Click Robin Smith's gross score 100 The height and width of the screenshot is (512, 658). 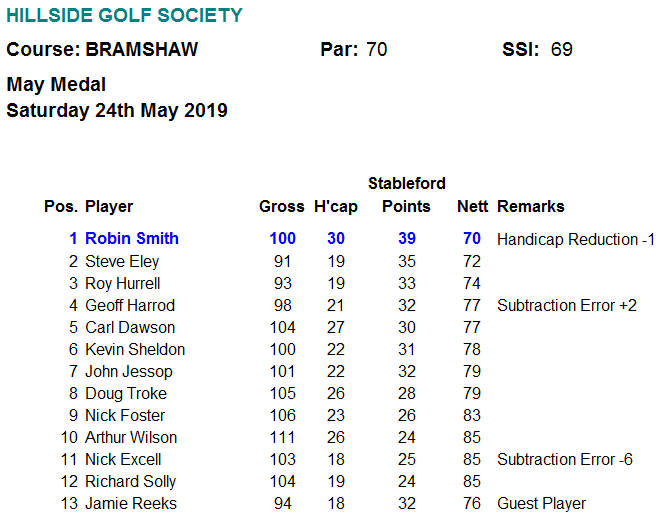[283, 239]
